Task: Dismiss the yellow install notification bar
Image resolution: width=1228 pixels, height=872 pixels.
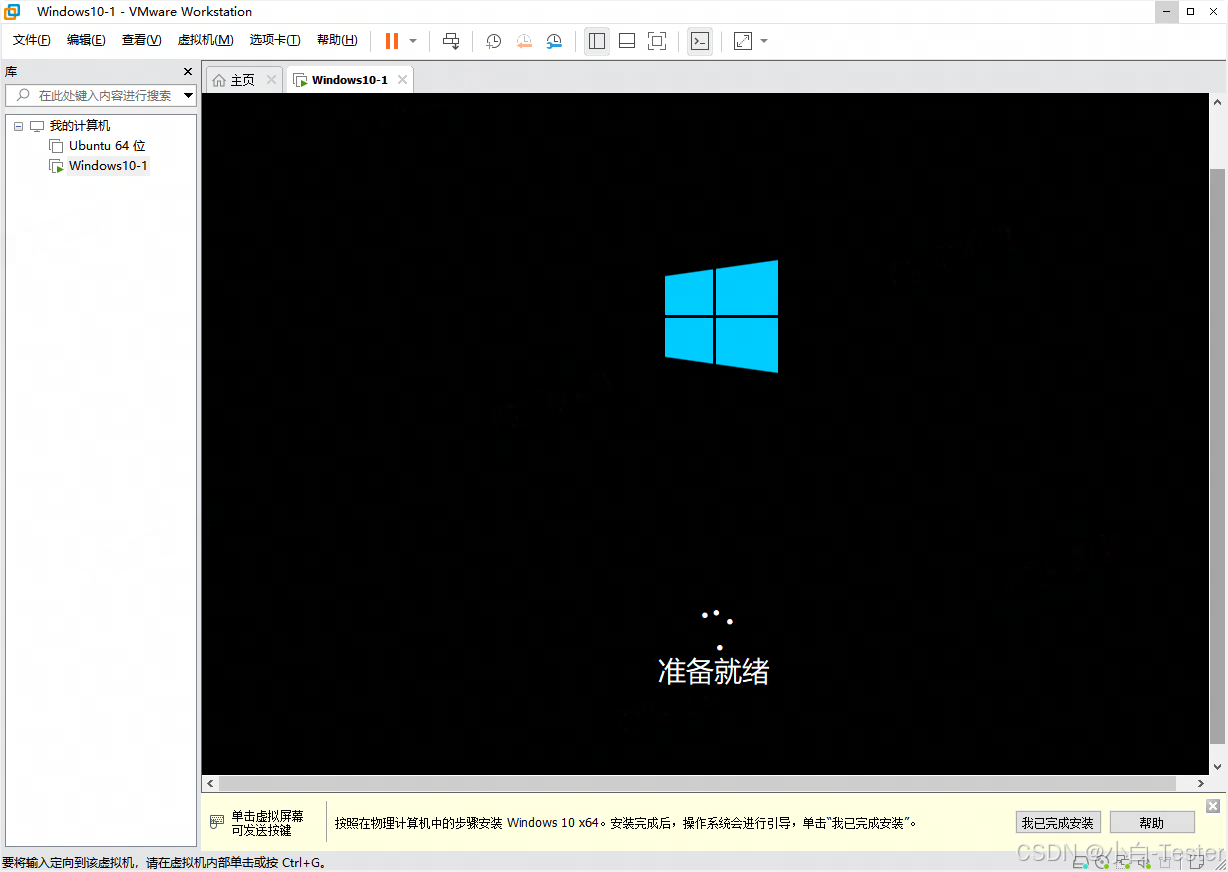Action: click(1213, 806)
